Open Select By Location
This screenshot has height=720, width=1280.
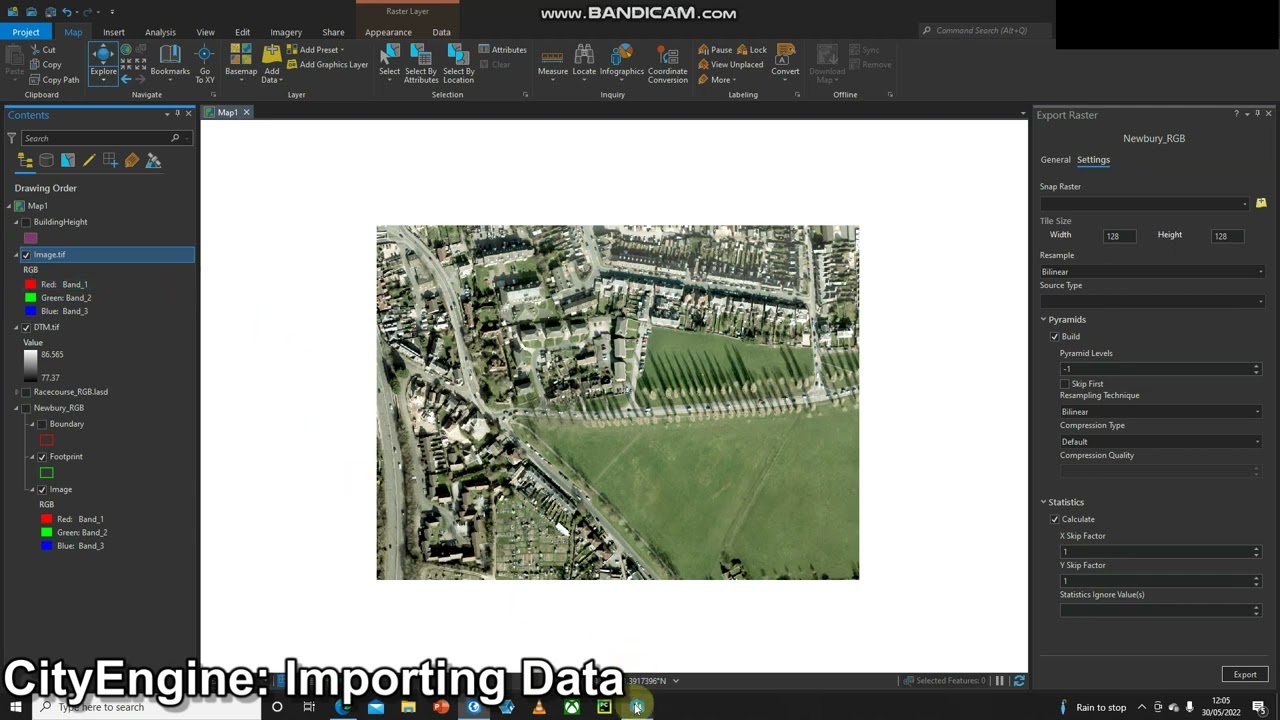[458, 63]
